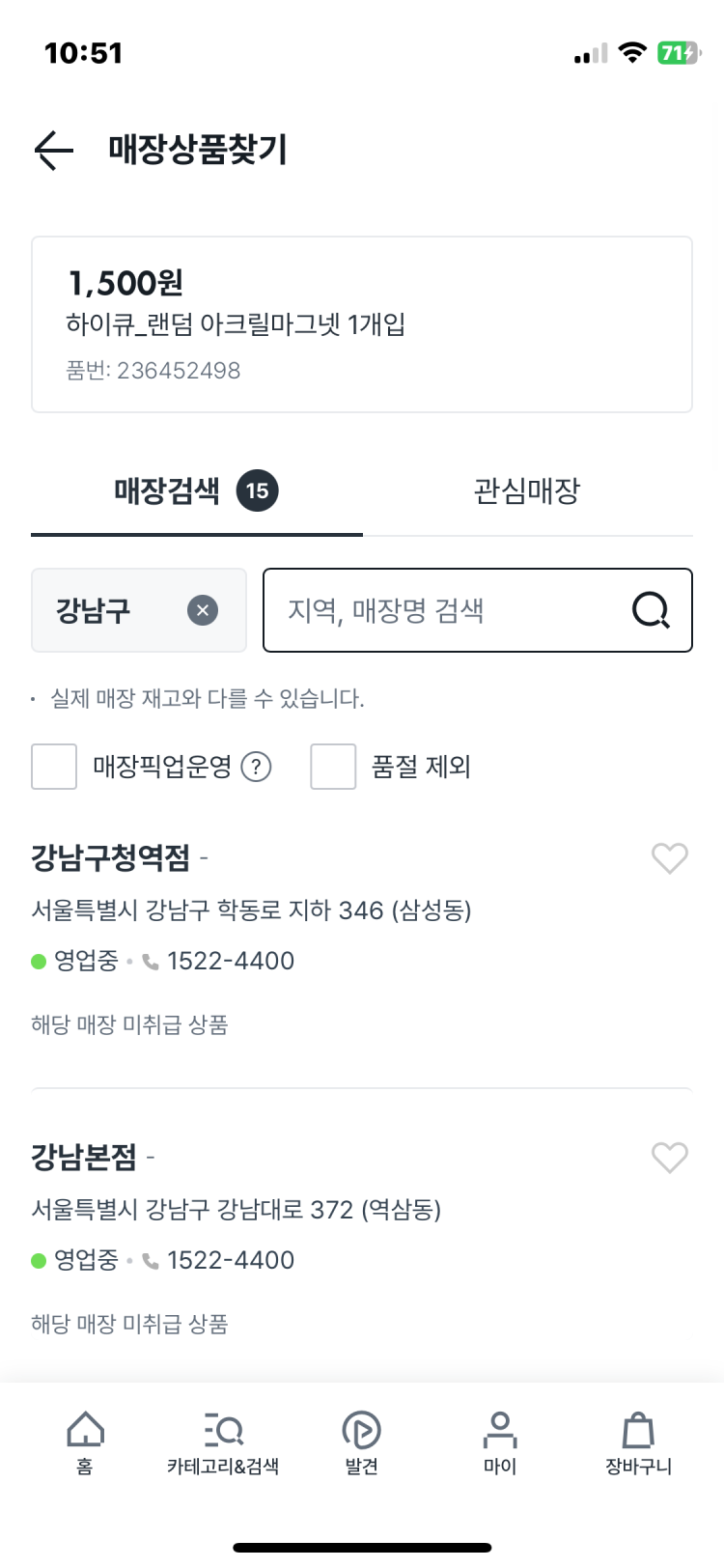Open 발견 in bottom navigation
724x1568 pixels.
click(362, 1442)
